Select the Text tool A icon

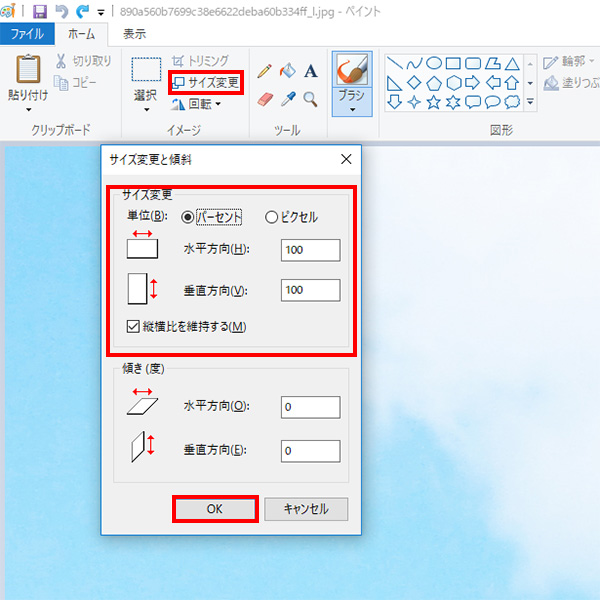[x=311, y=71]
